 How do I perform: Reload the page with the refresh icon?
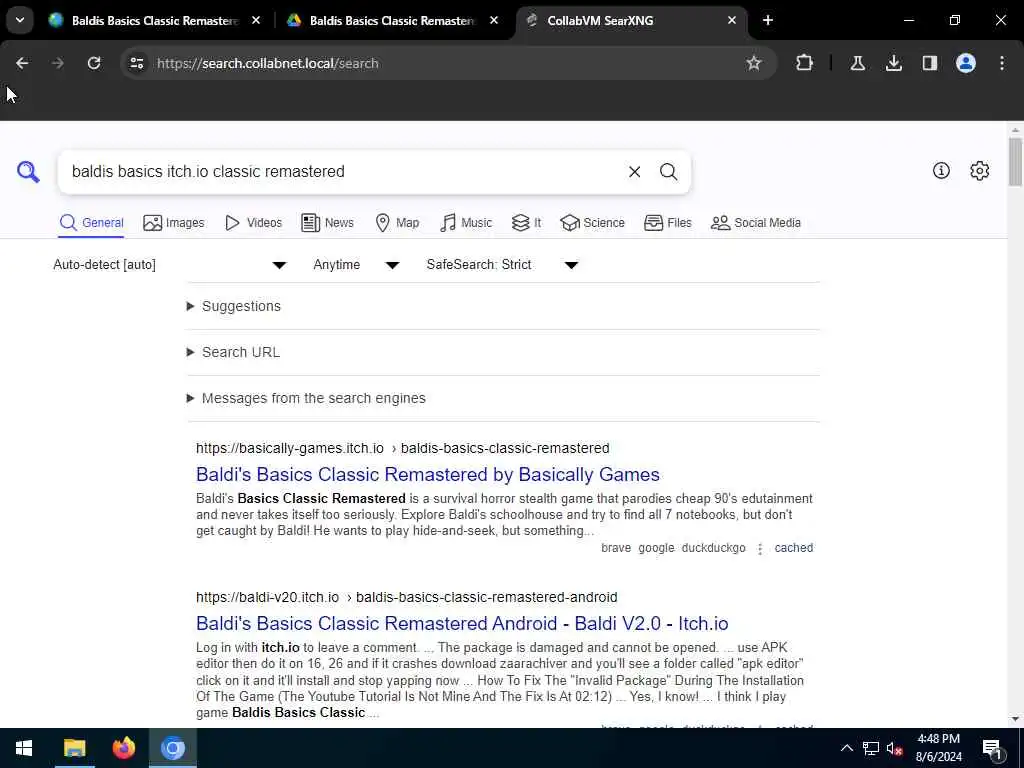click(x=94, y=63)
